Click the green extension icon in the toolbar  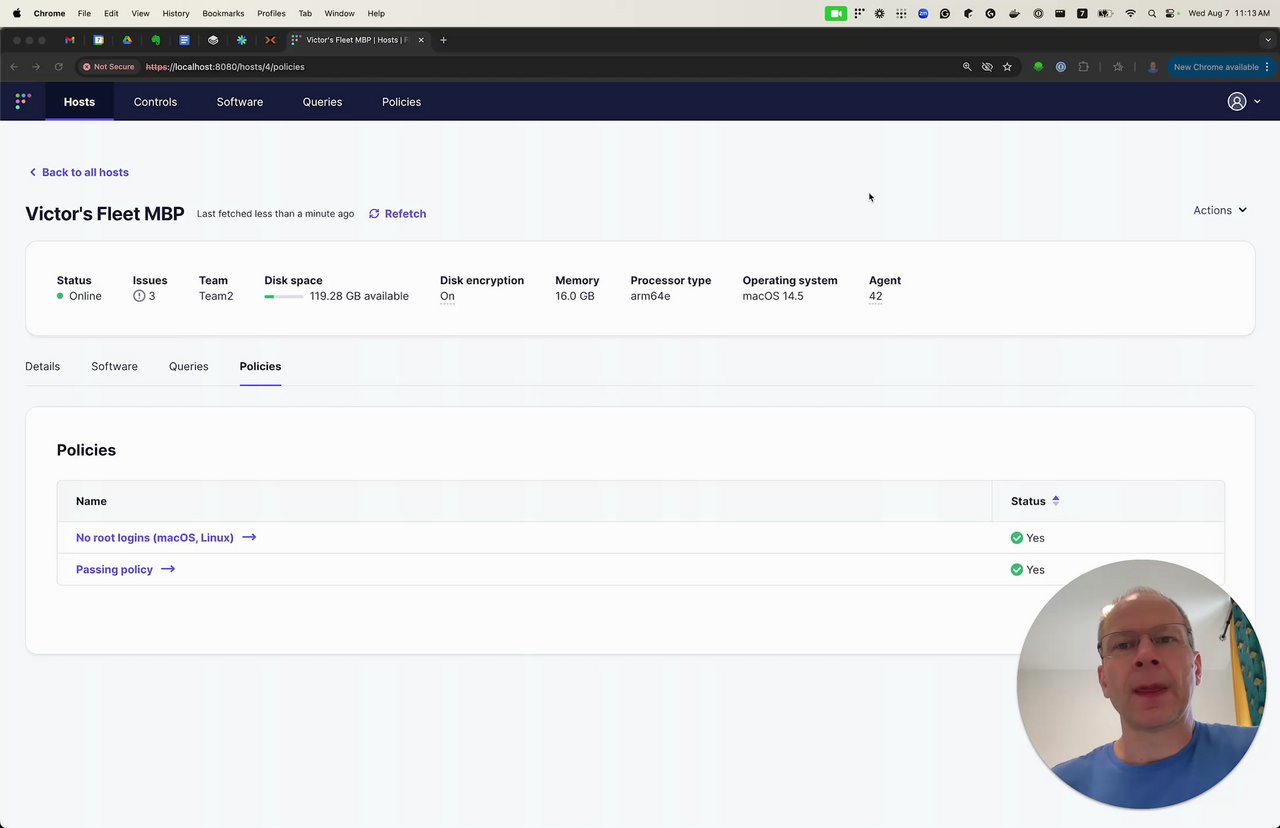[1038, 67]
